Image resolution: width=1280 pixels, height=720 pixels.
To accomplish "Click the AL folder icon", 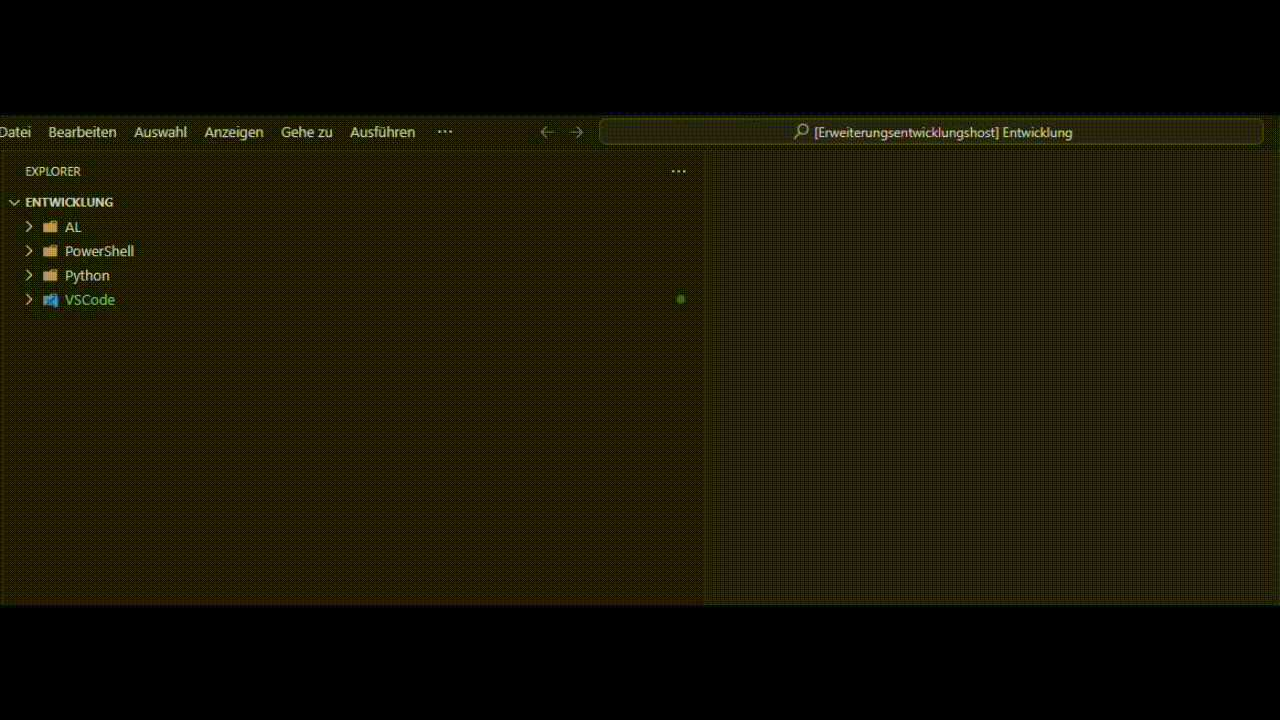I will (x=50, y=227).
